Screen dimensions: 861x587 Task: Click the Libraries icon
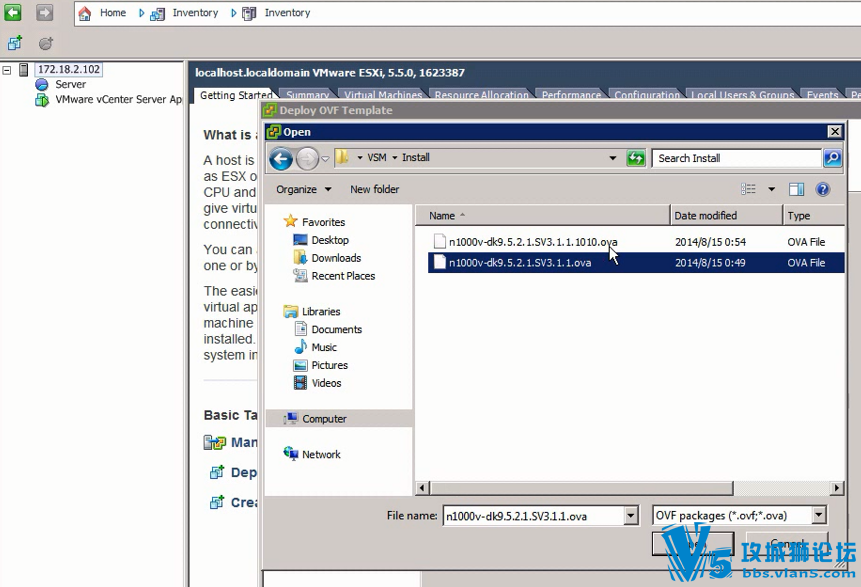pos(290,311)
